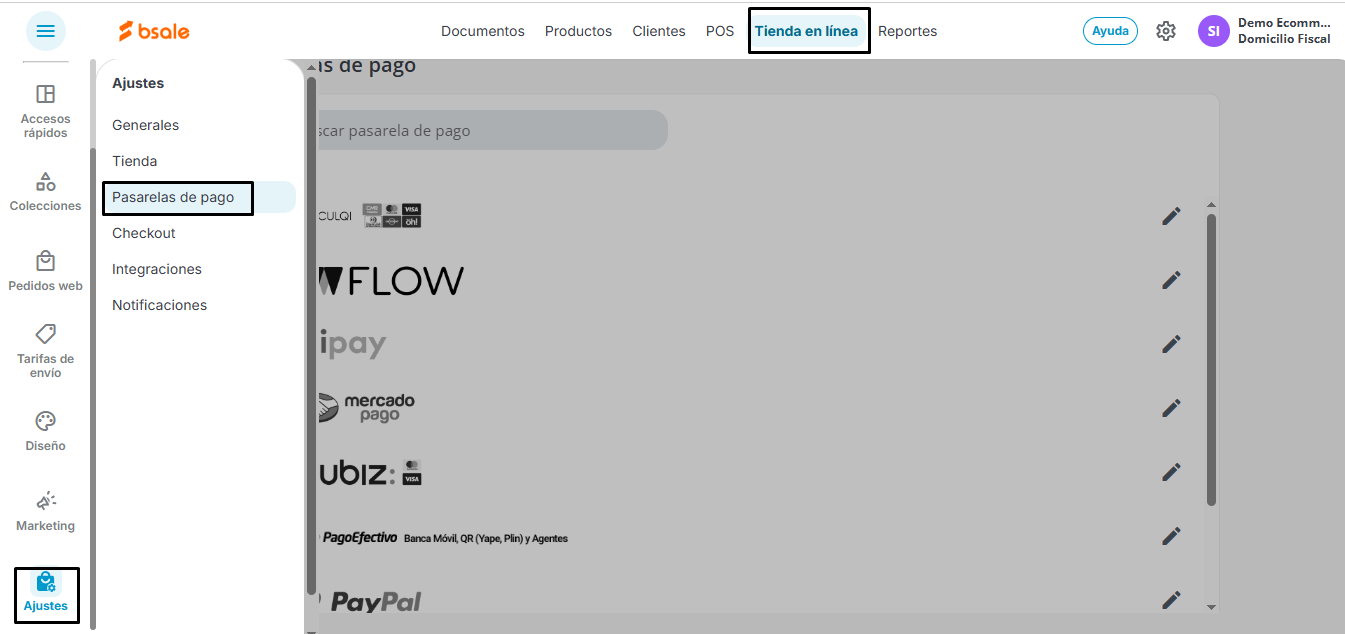Open the Diseño section

click(x=46, y=431)
